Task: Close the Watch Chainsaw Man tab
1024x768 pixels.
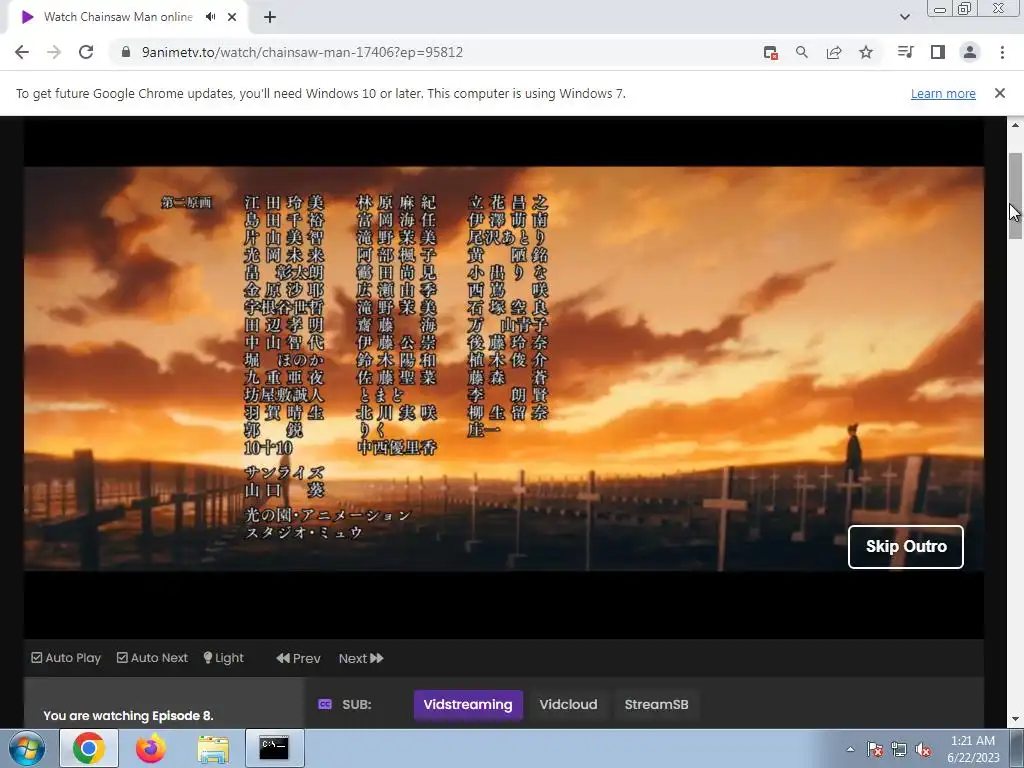Action: [232, 17]
